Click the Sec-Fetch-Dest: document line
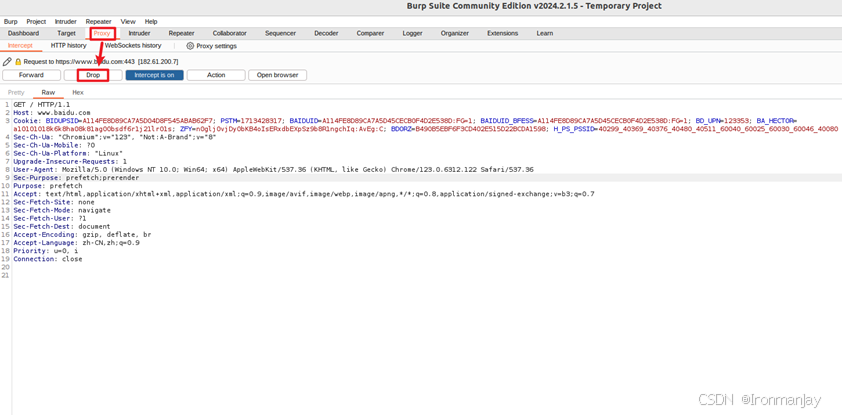The height and width of the screenshot is (415, 842). point(62,227)
